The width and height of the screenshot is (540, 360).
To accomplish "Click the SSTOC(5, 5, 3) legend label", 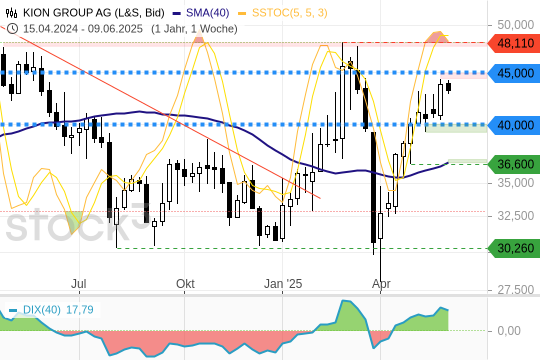I will [x=290, y=13].
